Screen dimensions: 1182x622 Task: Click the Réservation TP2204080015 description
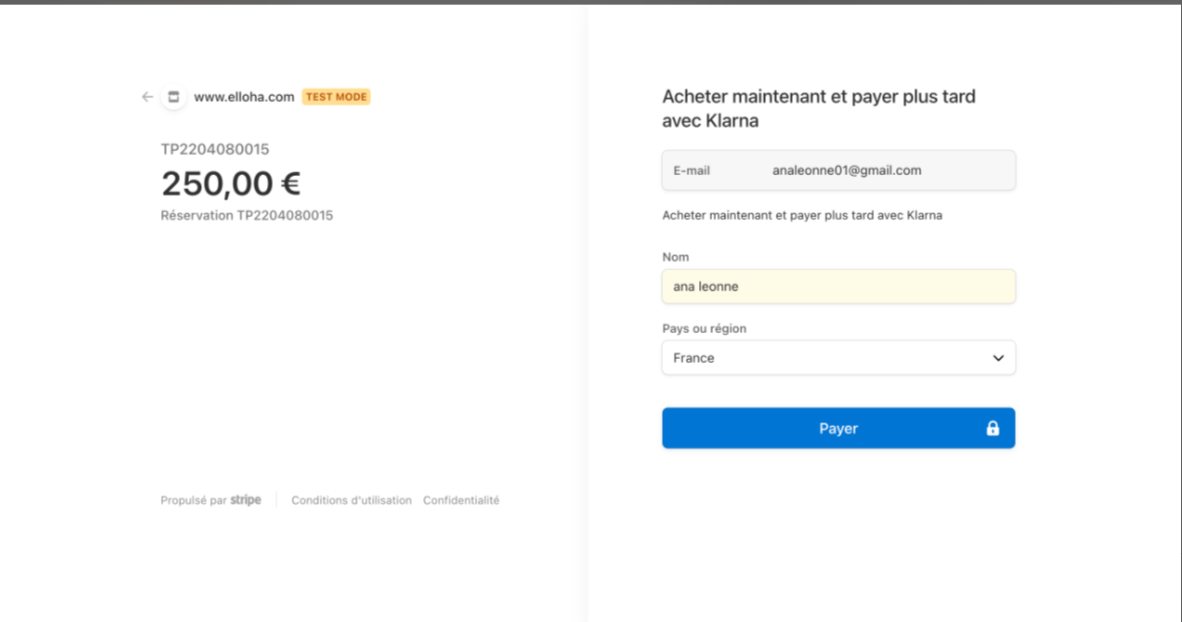coord(247,216)
